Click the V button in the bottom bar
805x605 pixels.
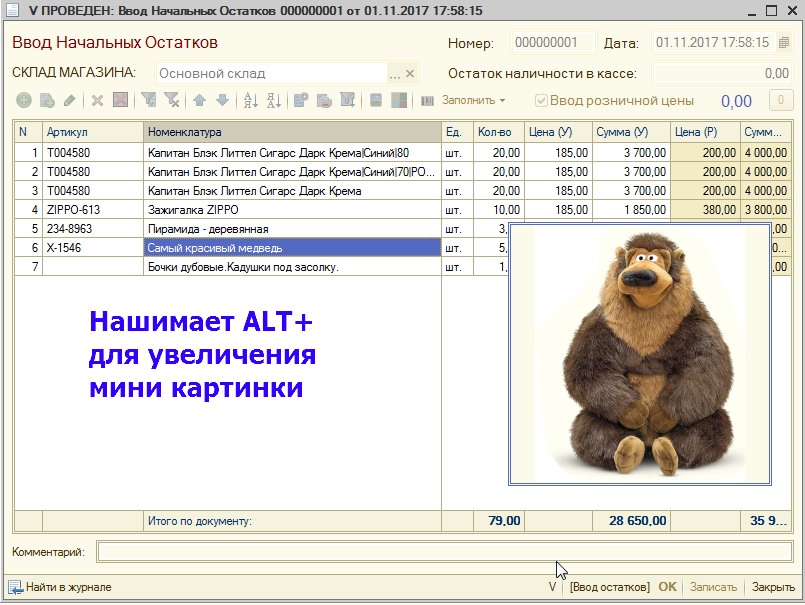tap(552, 587)
